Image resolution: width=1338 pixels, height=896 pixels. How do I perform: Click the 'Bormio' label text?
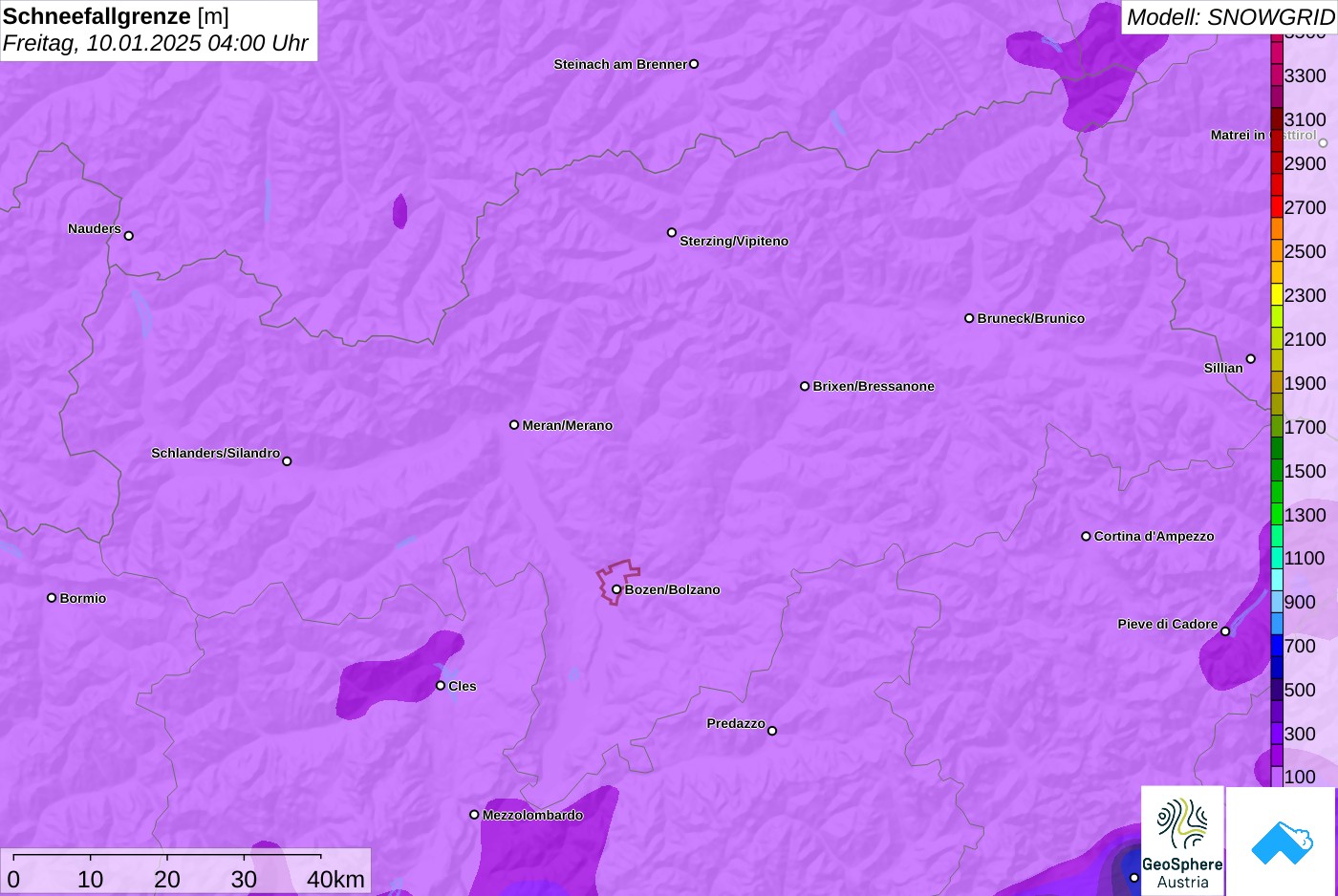(x=83, y=598)
